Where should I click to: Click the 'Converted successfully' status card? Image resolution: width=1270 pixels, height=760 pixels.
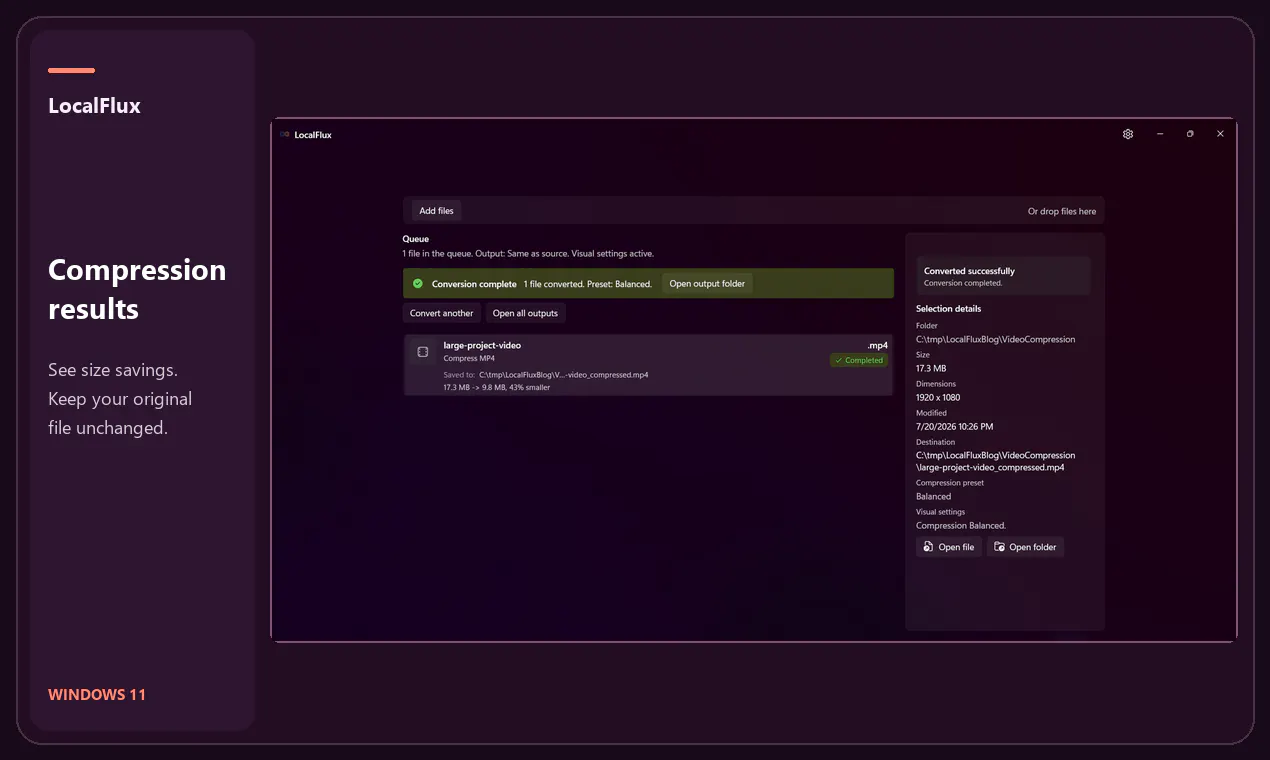(1004, 276)
